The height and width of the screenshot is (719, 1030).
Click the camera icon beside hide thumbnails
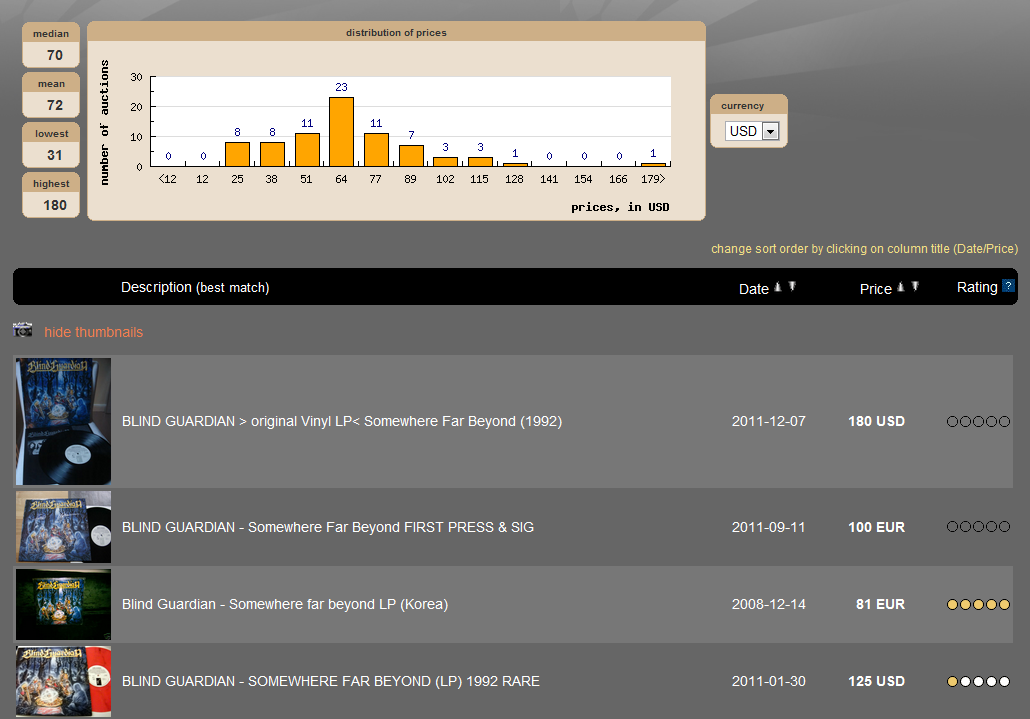coord(22,330)
